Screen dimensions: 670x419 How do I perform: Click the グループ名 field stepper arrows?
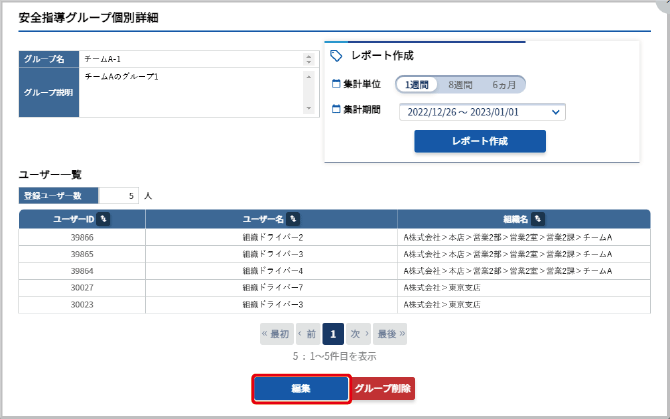308,59
